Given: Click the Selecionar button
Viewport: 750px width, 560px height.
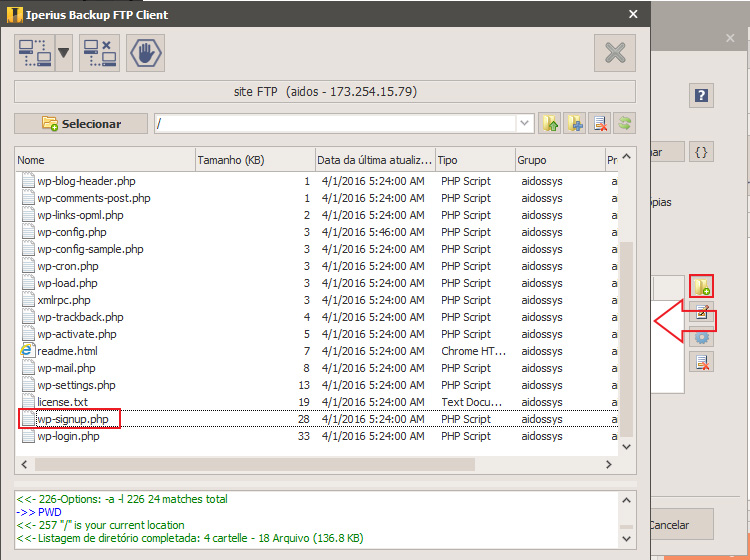Looking at the screenshot, I should pos(81,123).
